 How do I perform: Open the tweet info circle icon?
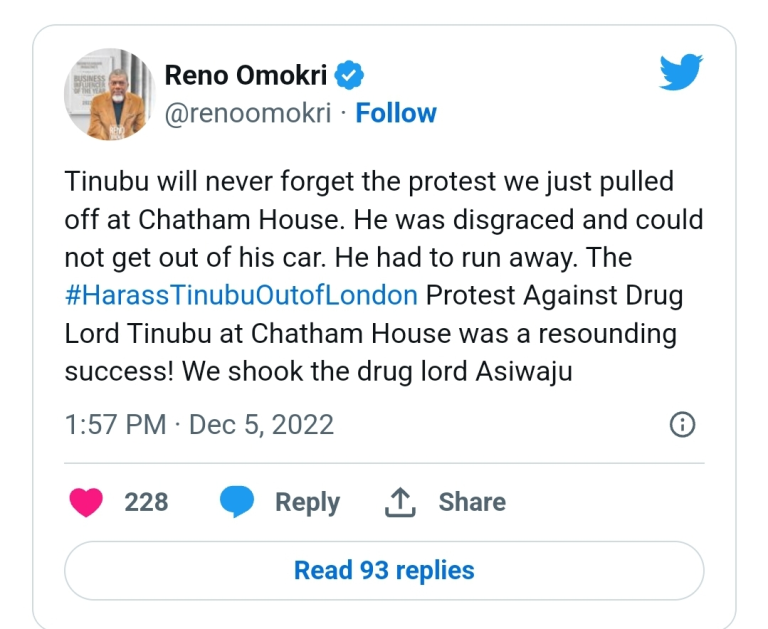coord(682,425)
